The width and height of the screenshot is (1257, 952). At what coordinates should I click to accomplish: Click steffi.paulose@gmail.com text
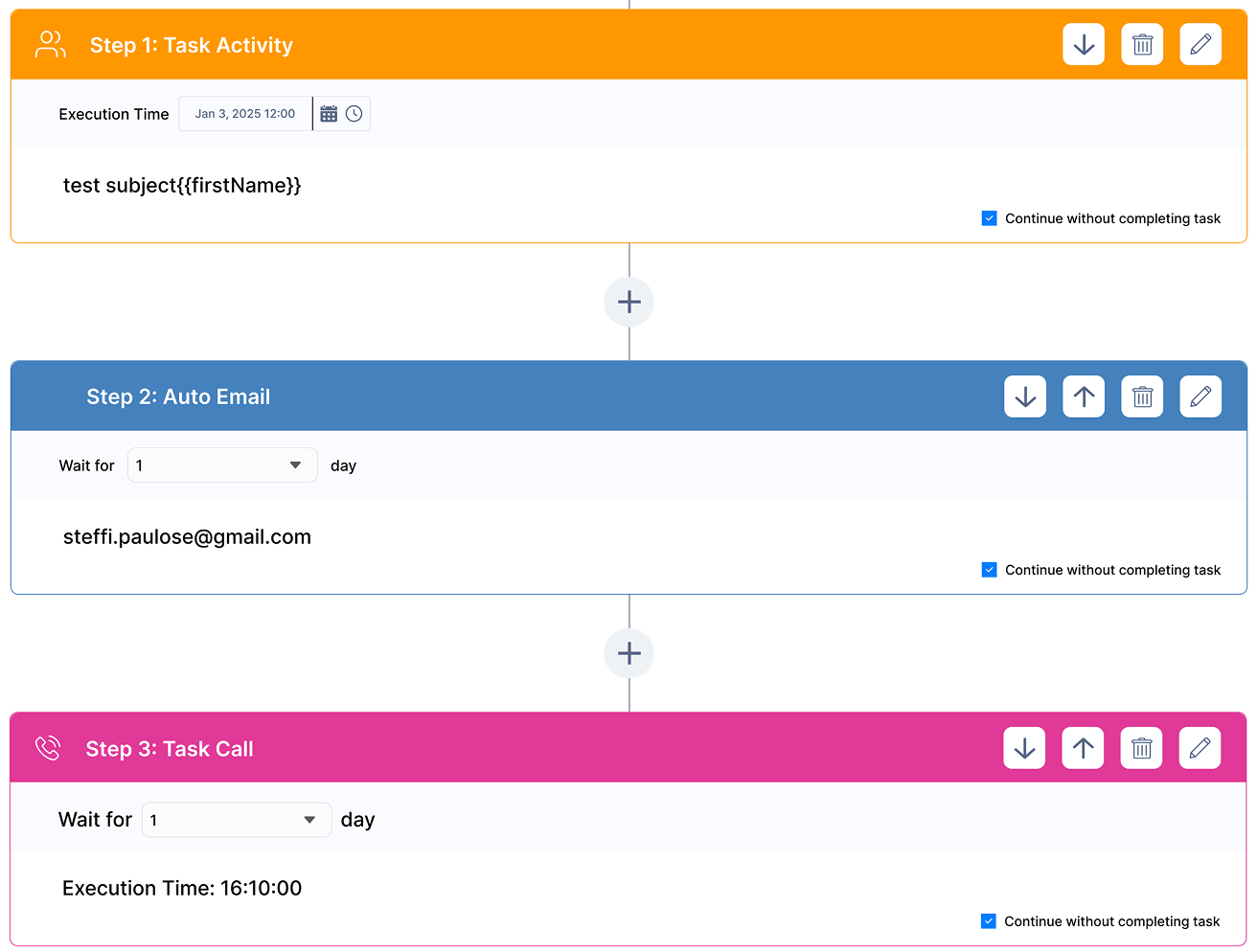pyautogui.click(x=187, y=537)
